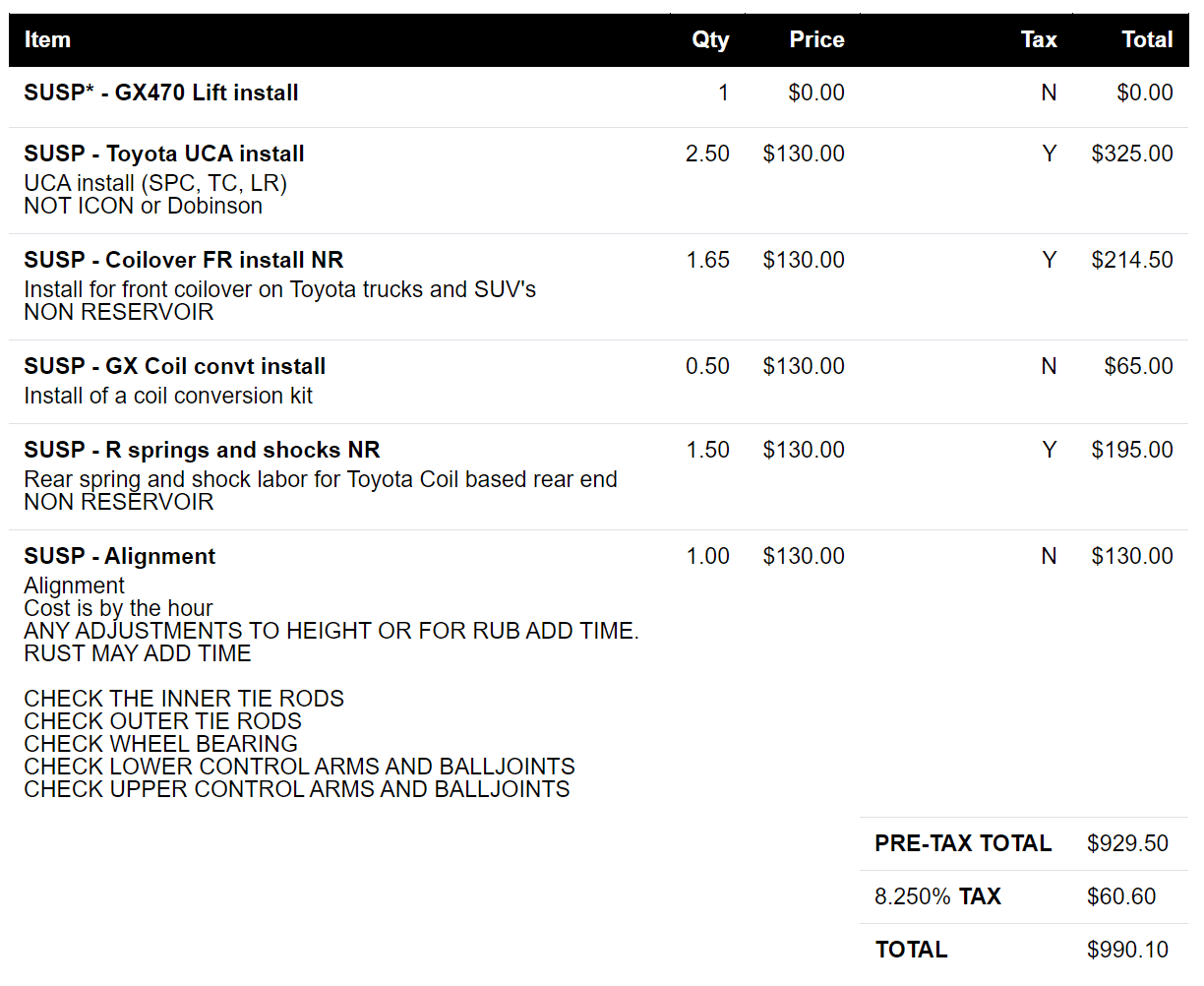Viewport: 1204px width, 986px height.
Task: Click the Item column header
Action: (47, 40)
